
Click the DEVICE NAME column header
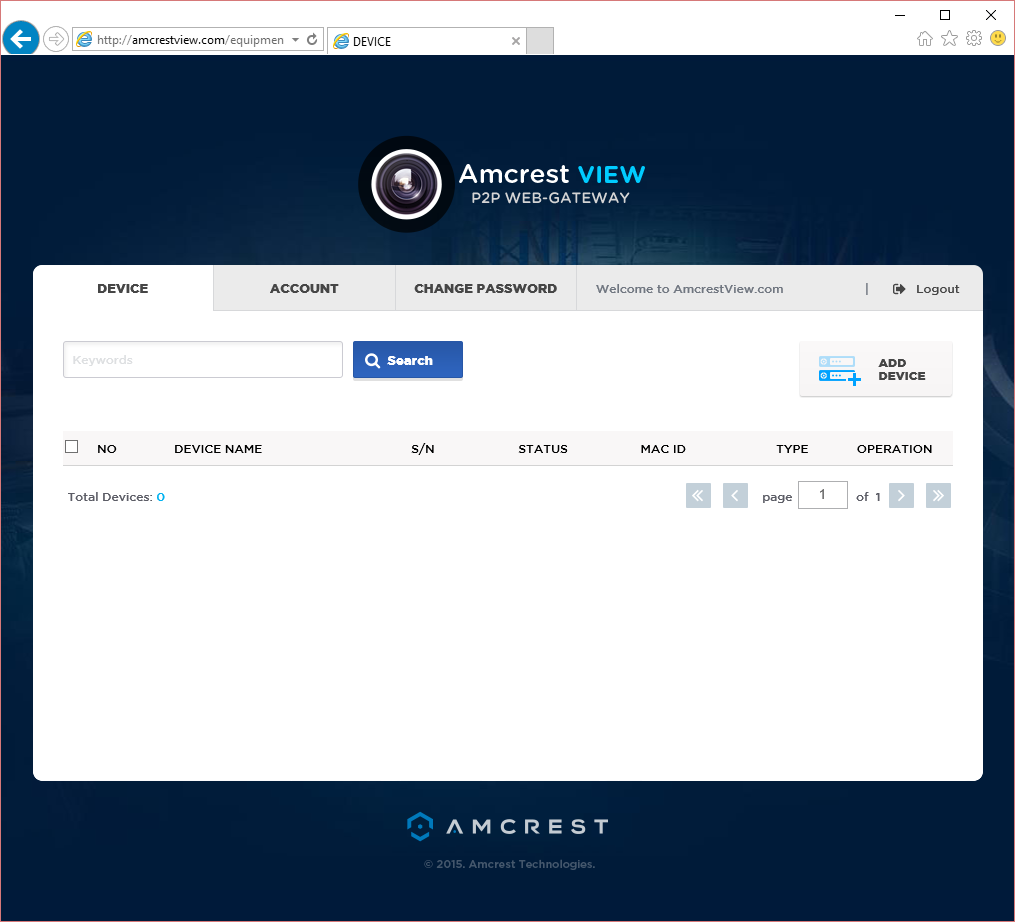point(218,449)
